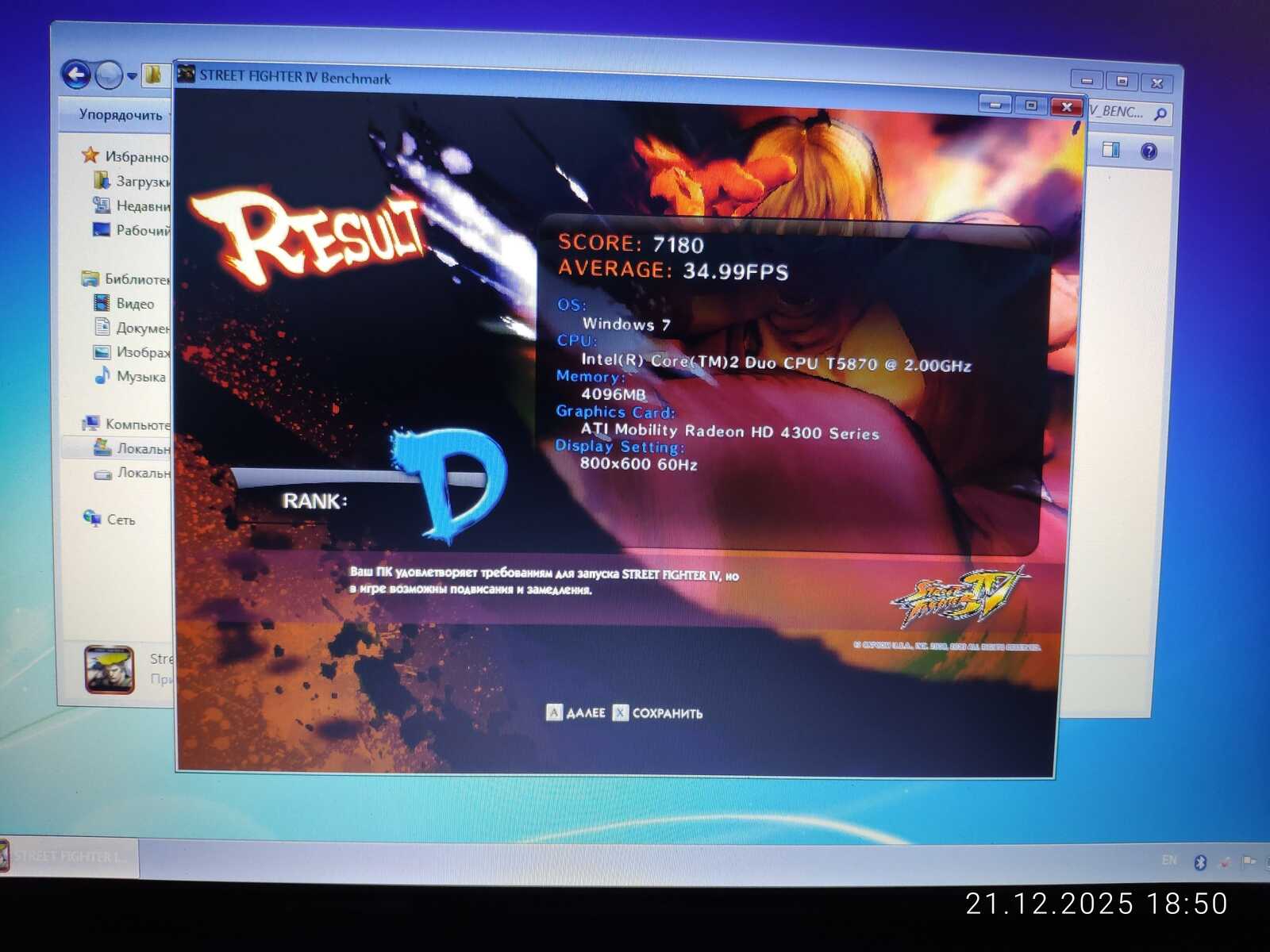This screenshot has width=1270, height=952.
Task: Open the Загрузки folder in Explorer sidebar
Action: pos(132,181)
